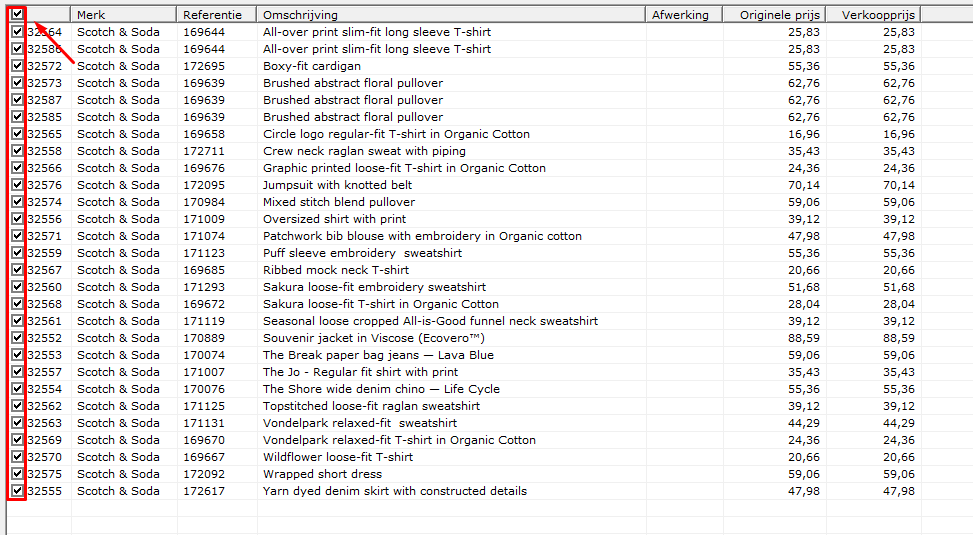Viewport: 973px width, 535px height.
Task: Select Topstitched loose-fit raglan sweatshirt
Action: (x=371, y=406)
